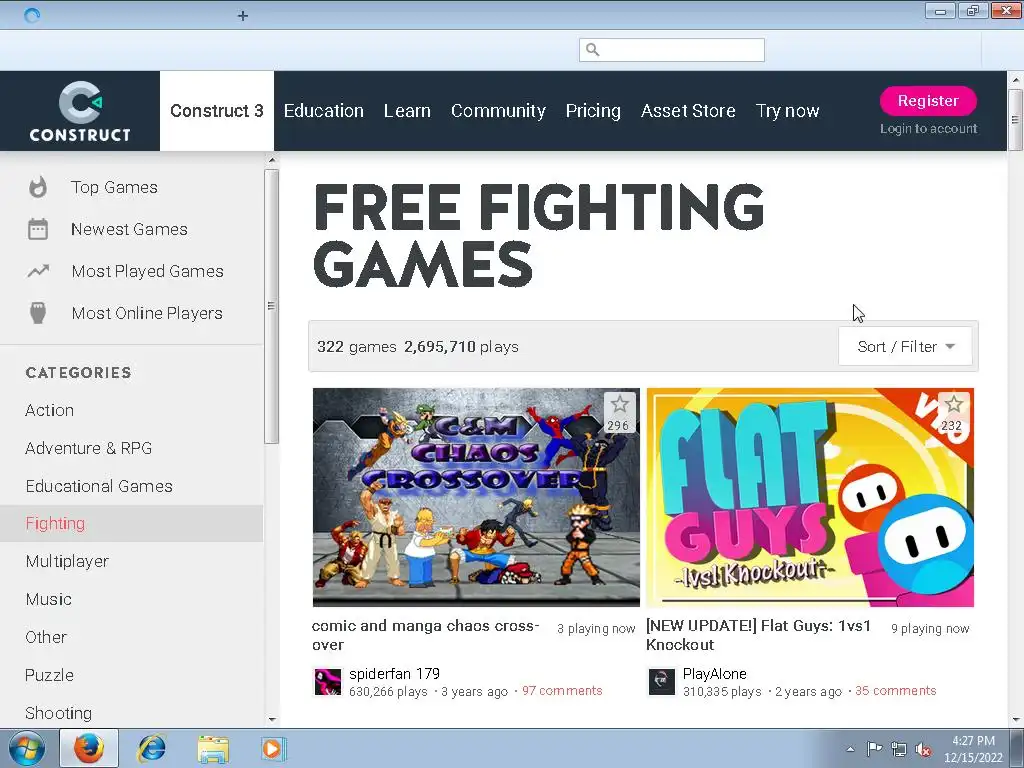Click "2,695,710 plays" text

pyautogui.click(x=461, y=347)
